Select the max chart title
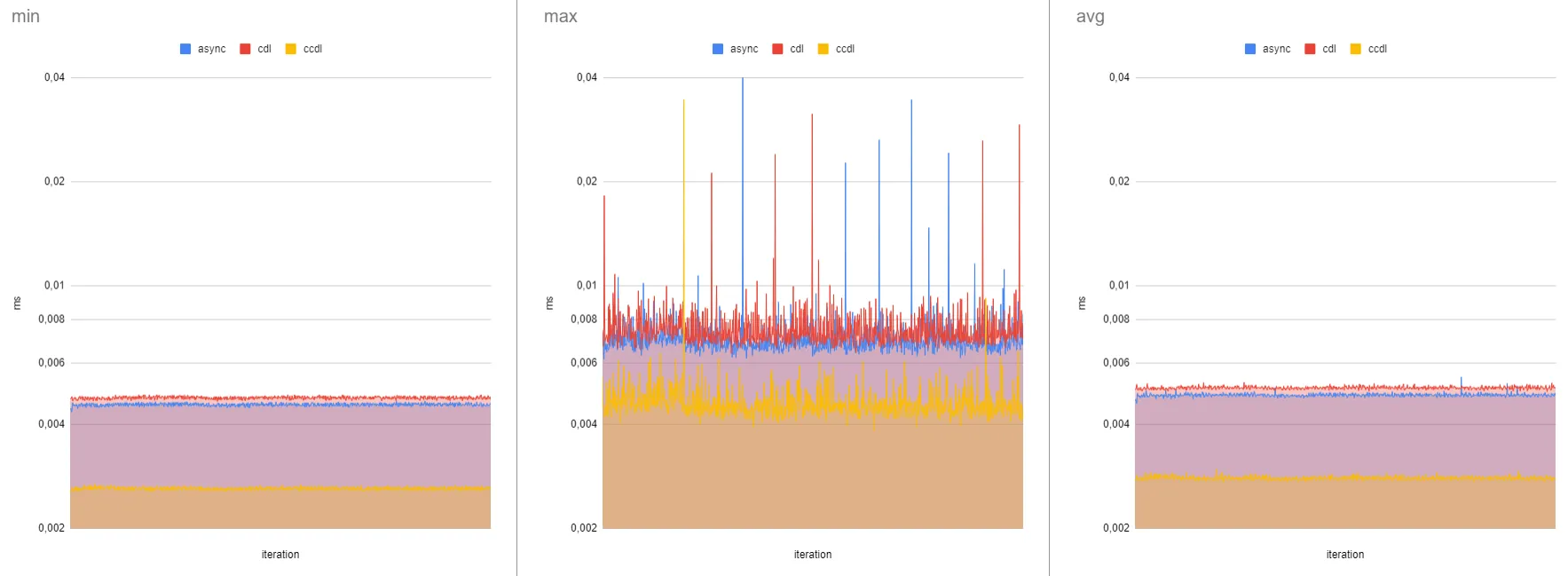 click(x=561, y=17)
